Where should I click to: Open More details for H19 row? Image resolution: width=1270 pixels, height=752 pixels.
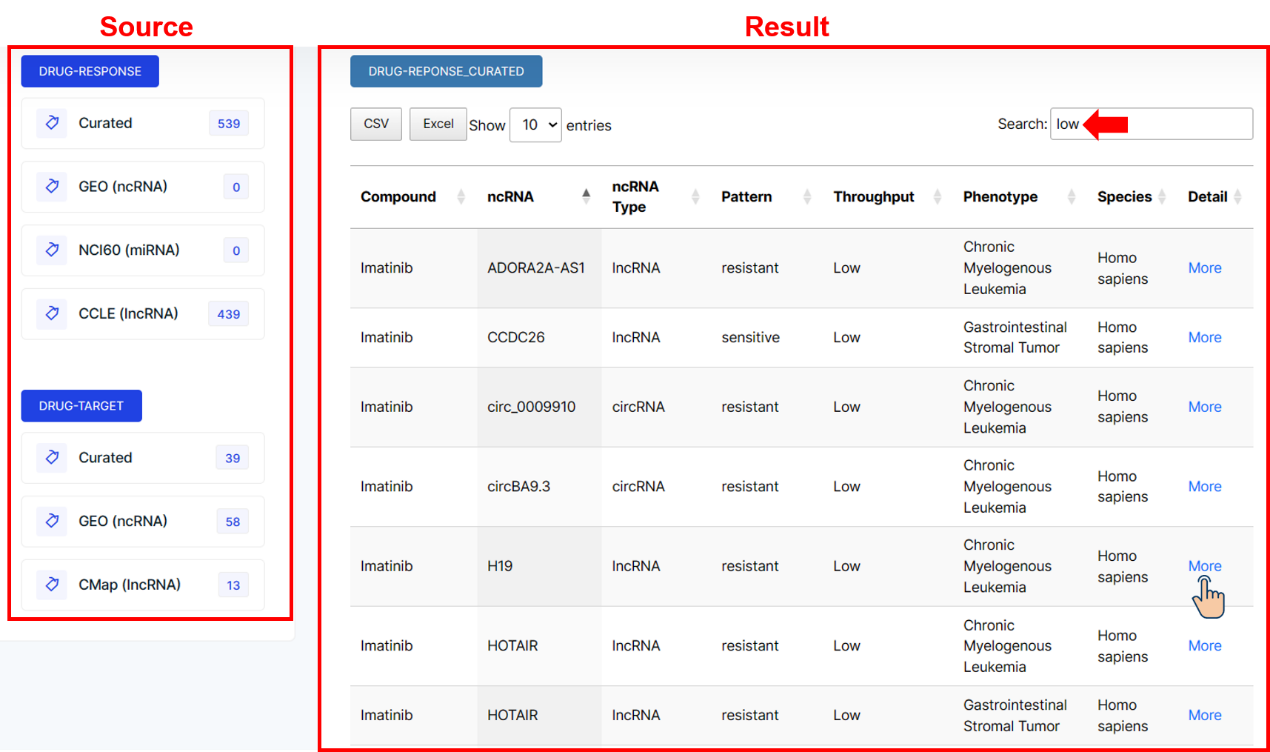(x=1204, y=566)
